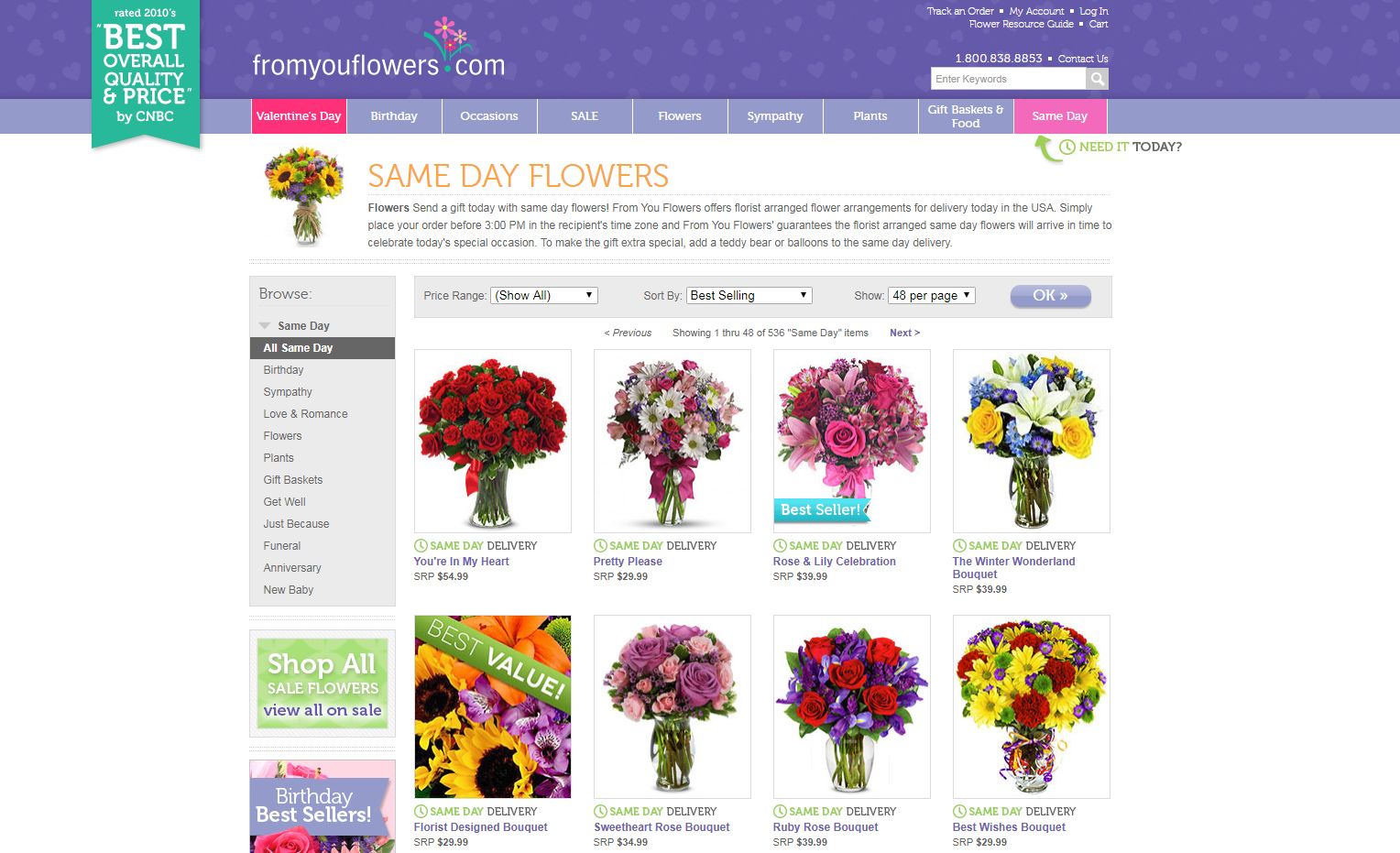The width and height of the screenshot is (1400, 853).
Task: Click the CNBC best quality ribbon badge
Action: tap(146, 73)
